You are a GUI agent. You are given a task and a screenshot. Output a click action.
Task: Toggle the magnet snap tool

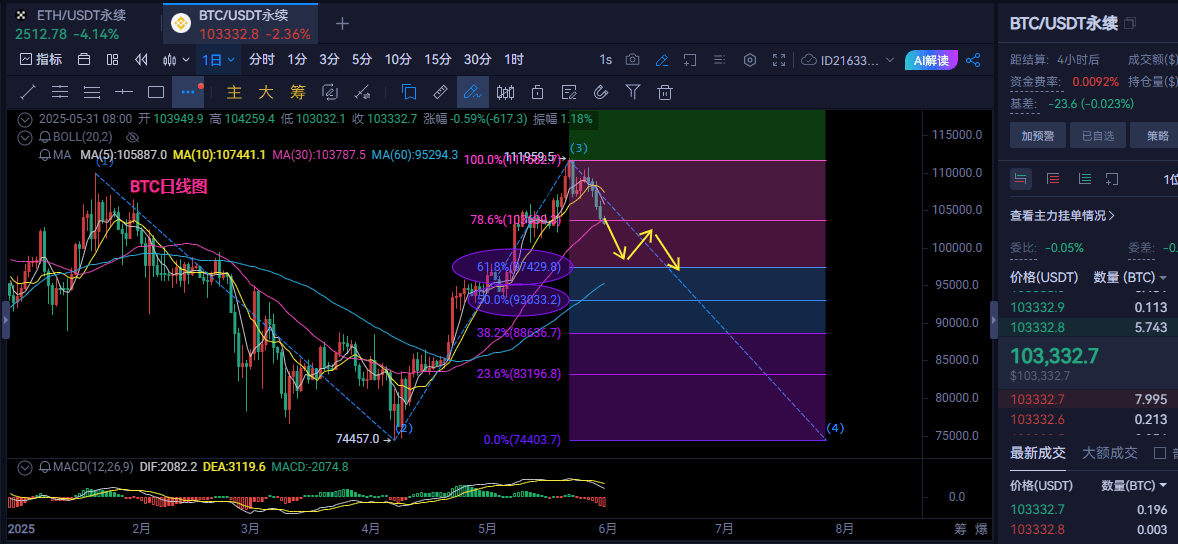click(x=601, y=93)
